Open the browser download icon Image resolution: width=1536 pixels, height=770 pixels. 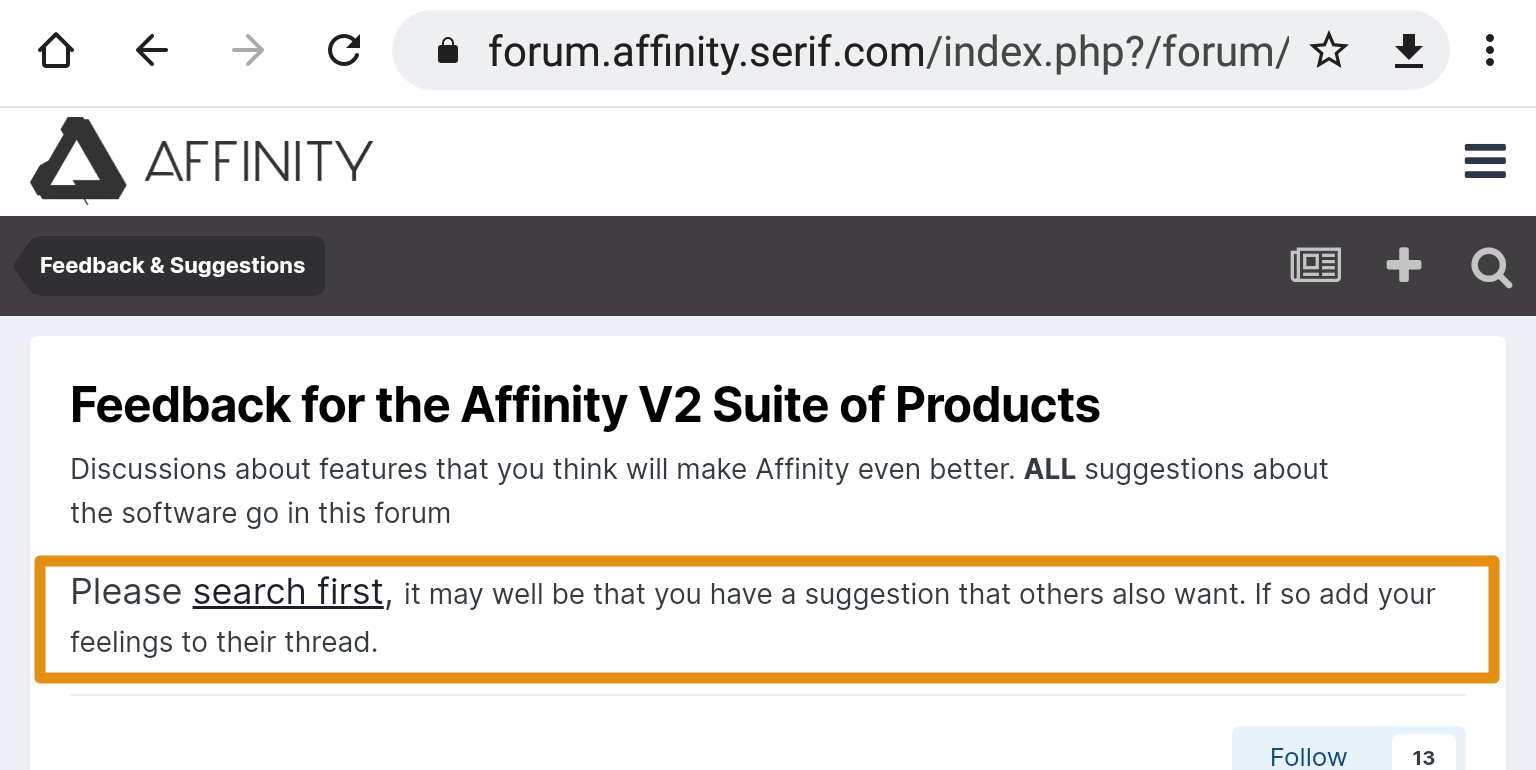click(x=1408, y=50)
